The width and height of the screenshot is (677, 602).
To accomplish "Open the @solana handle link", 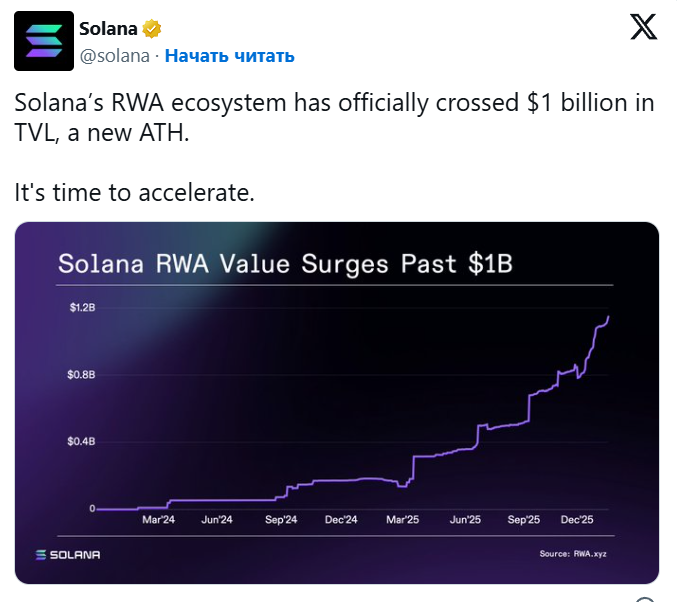I will pyautogui.click(x=114, y=56).
